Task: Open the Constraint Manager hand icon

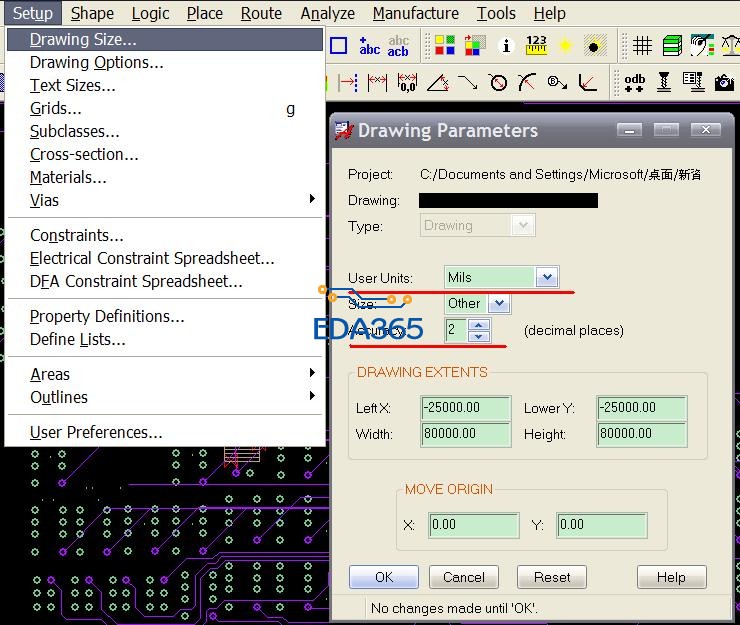Action: pos(702,45)
